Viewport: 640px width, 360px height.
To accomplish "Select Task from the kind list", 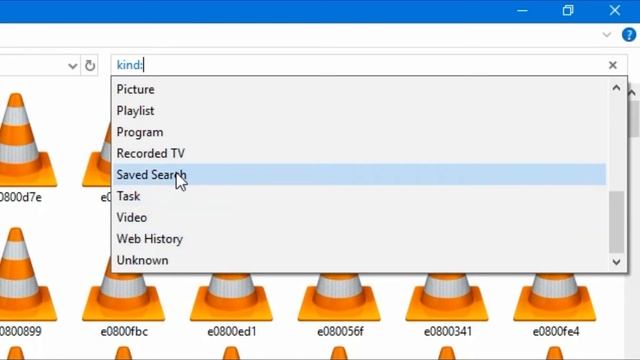I will pyautogui.click(x=359, y=196).
